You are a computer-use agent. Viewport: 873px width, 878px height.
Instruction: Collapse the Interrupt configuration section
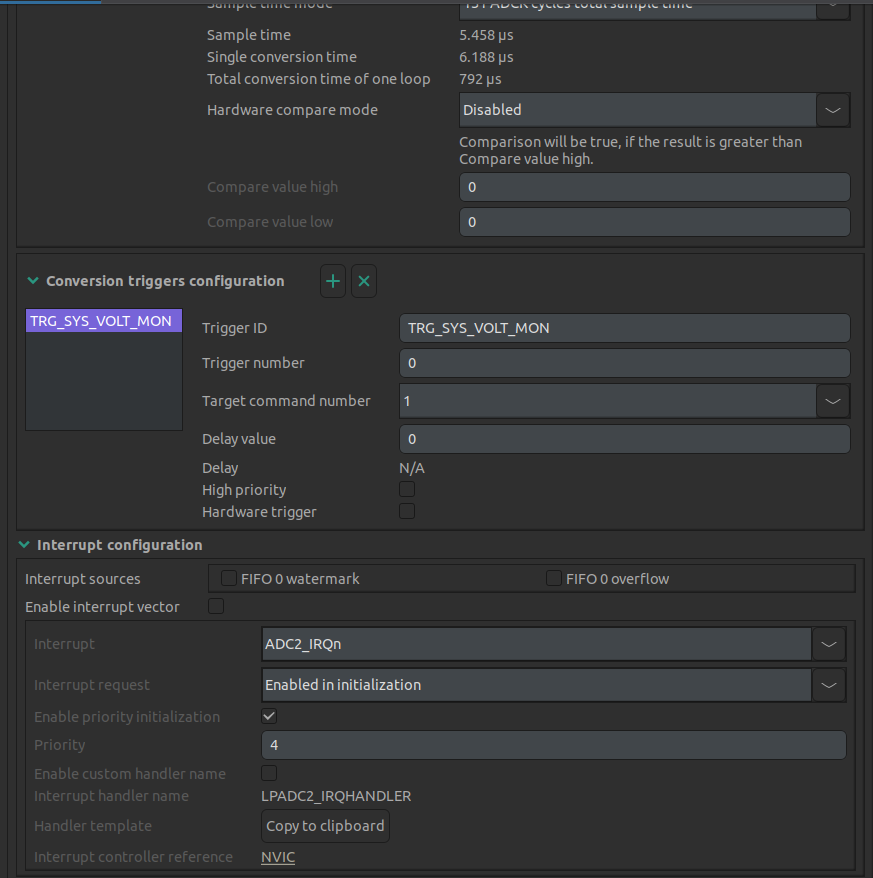tap(24, 545)
